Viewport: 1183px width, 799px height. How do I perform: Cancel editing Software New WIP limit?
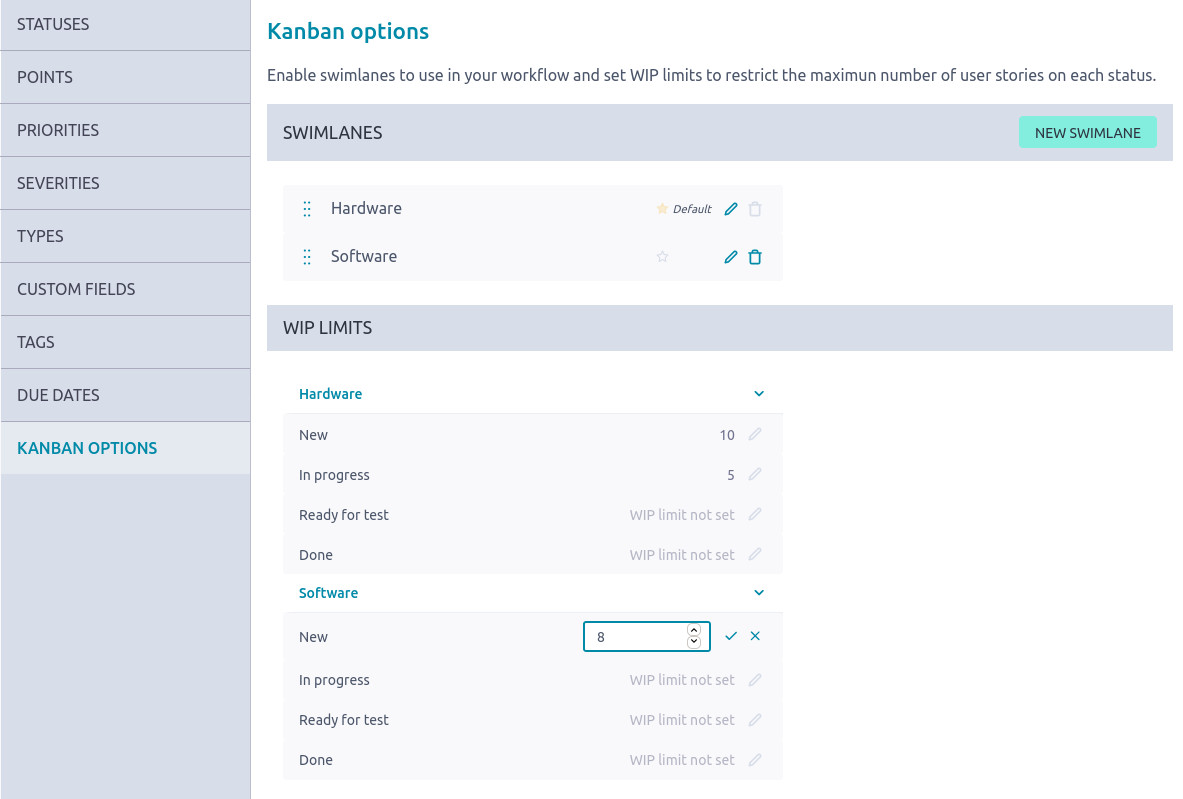click(755, 636)
